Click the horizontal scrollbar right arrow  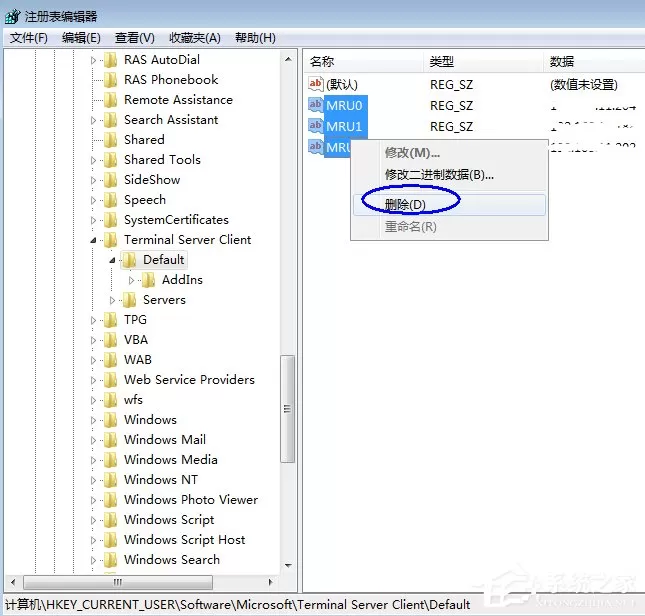[x=270, y=582]
